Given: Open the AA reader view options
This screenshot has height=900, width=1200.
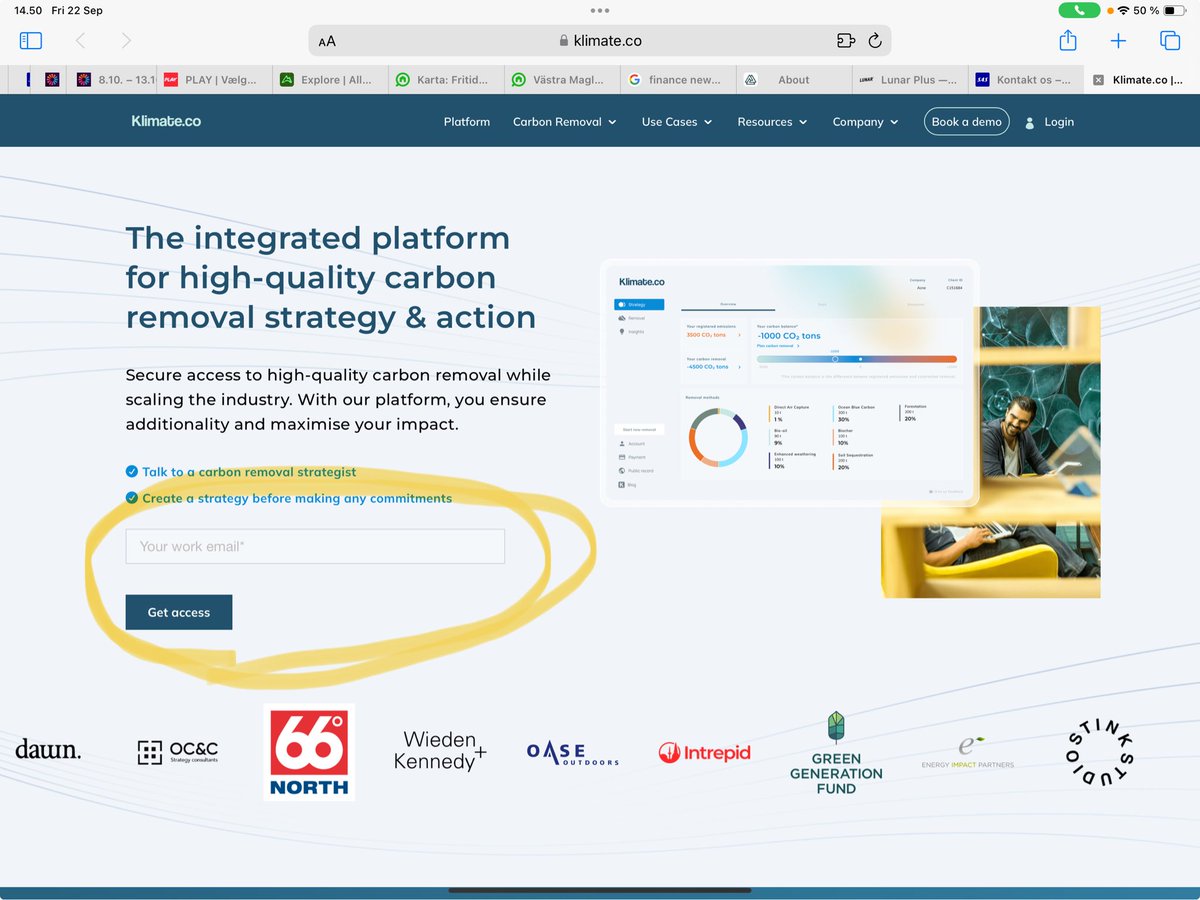Looking at the screenshot, I should click(x=327, y=42).
